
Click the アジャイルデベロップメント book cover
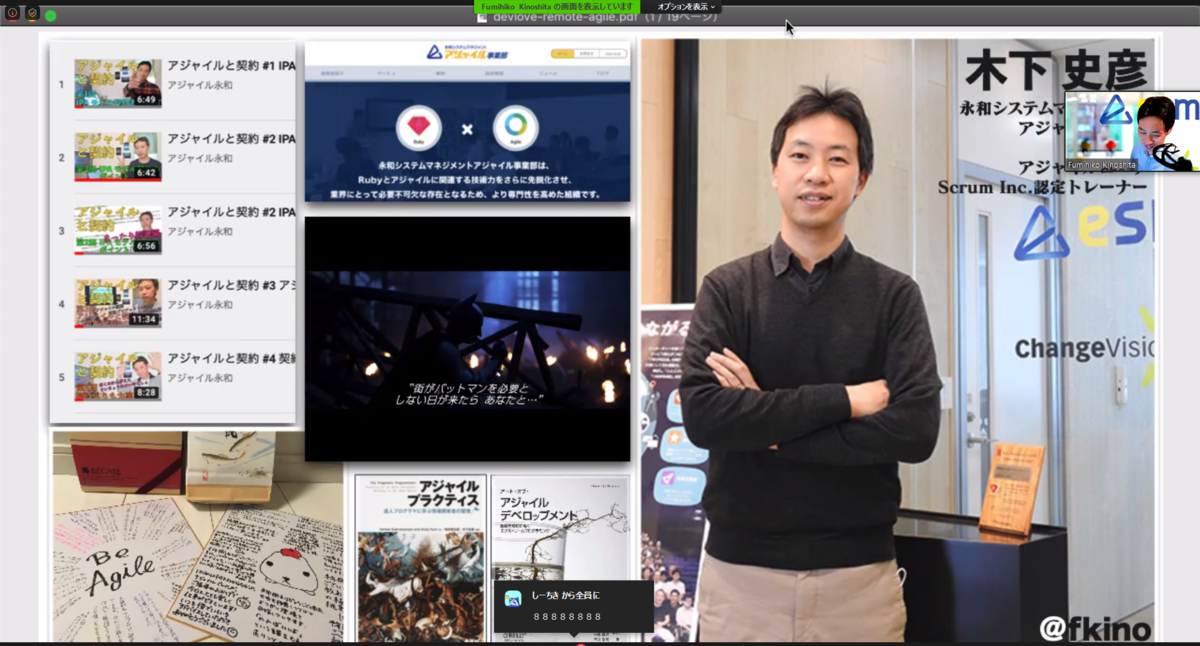pyautogui.click(x=560, y=558)
